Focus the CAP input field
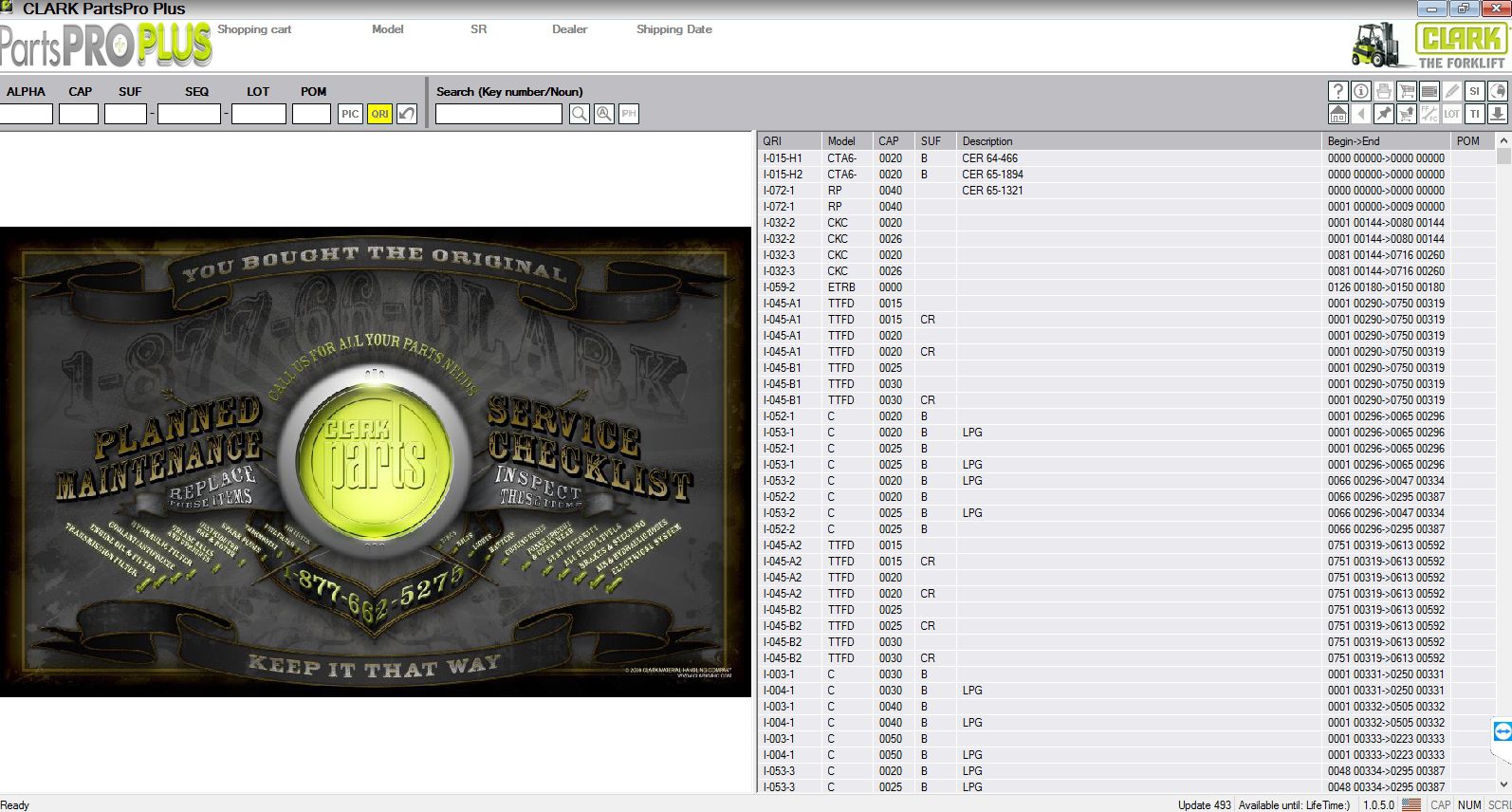1512x812 pixels. (79, 114)
